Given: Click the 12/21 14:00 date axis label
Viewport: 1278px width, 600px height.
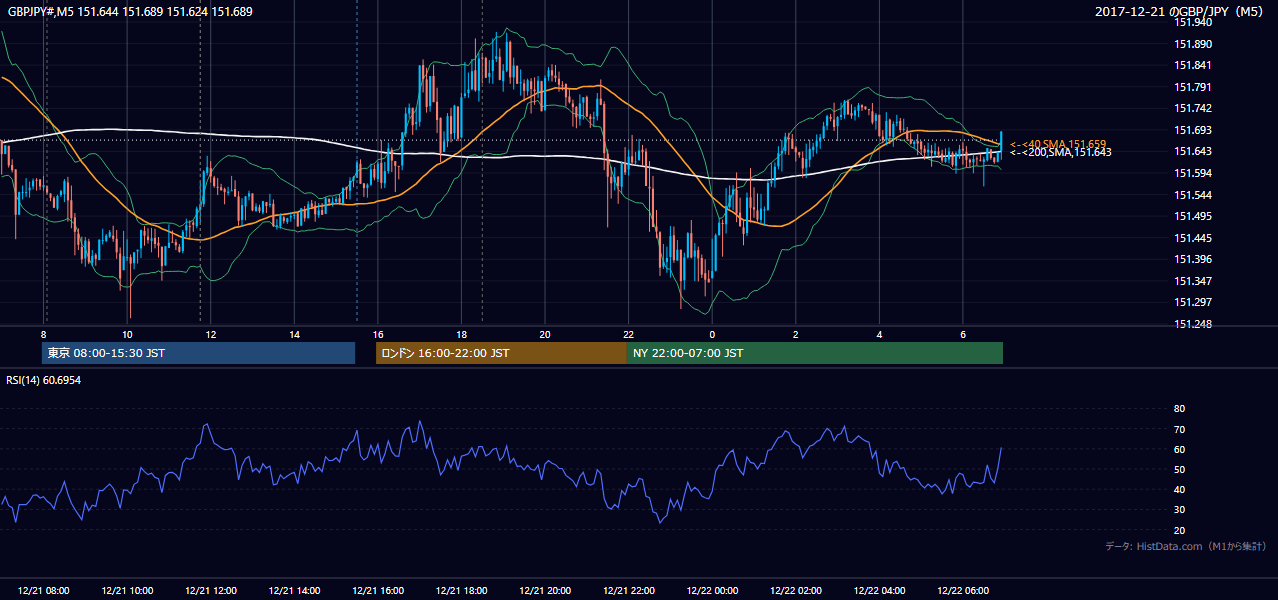Looking at the screenshot, I should coord(294,591).
